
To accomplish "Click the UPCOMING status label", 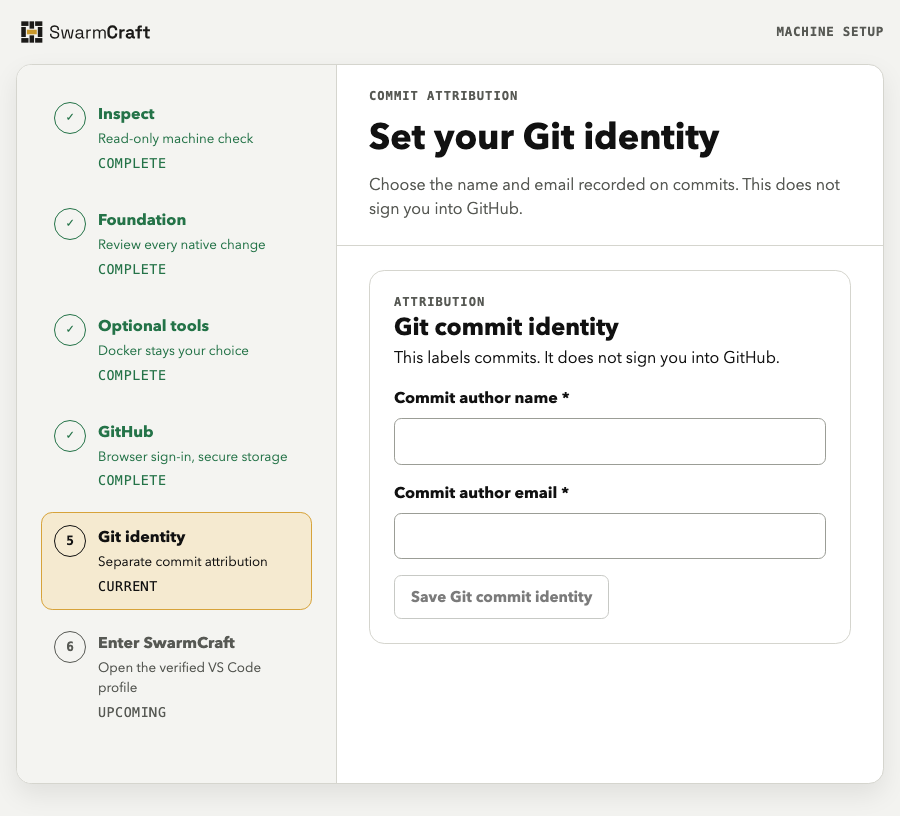I will click(x=132, y=712).
